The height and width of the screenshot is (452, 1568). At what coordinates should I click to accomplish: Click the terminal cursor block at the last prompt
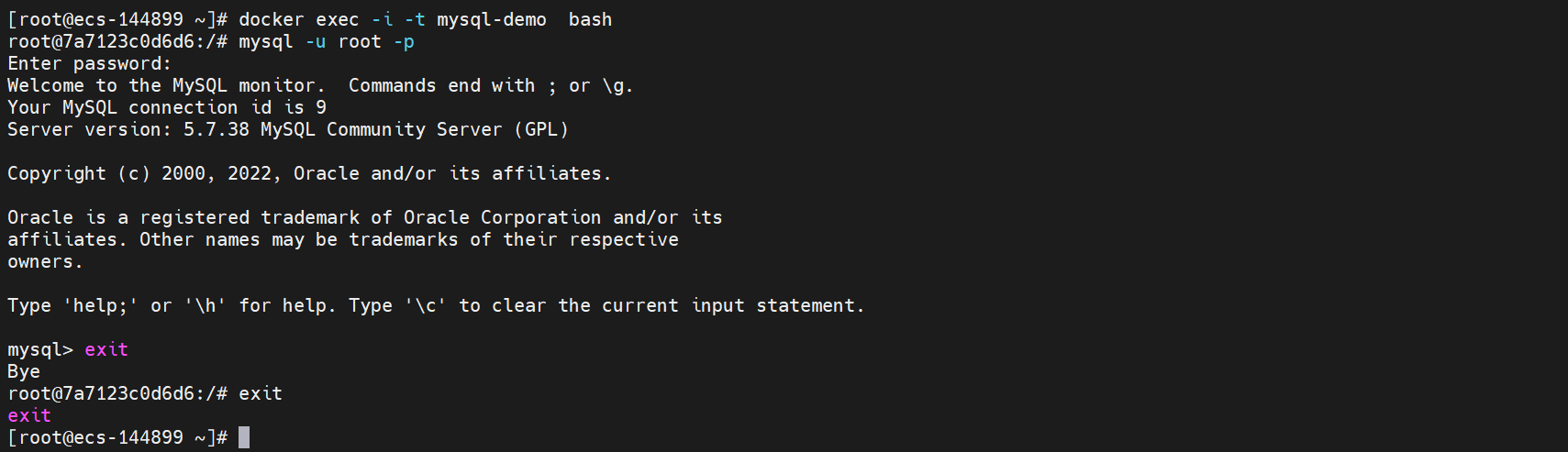pyautogui.click(x=244, y=437)
